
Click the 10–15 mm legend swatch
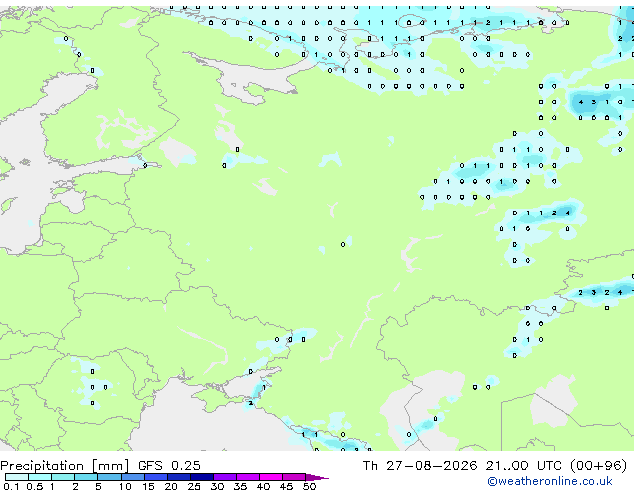pos(132,477)
